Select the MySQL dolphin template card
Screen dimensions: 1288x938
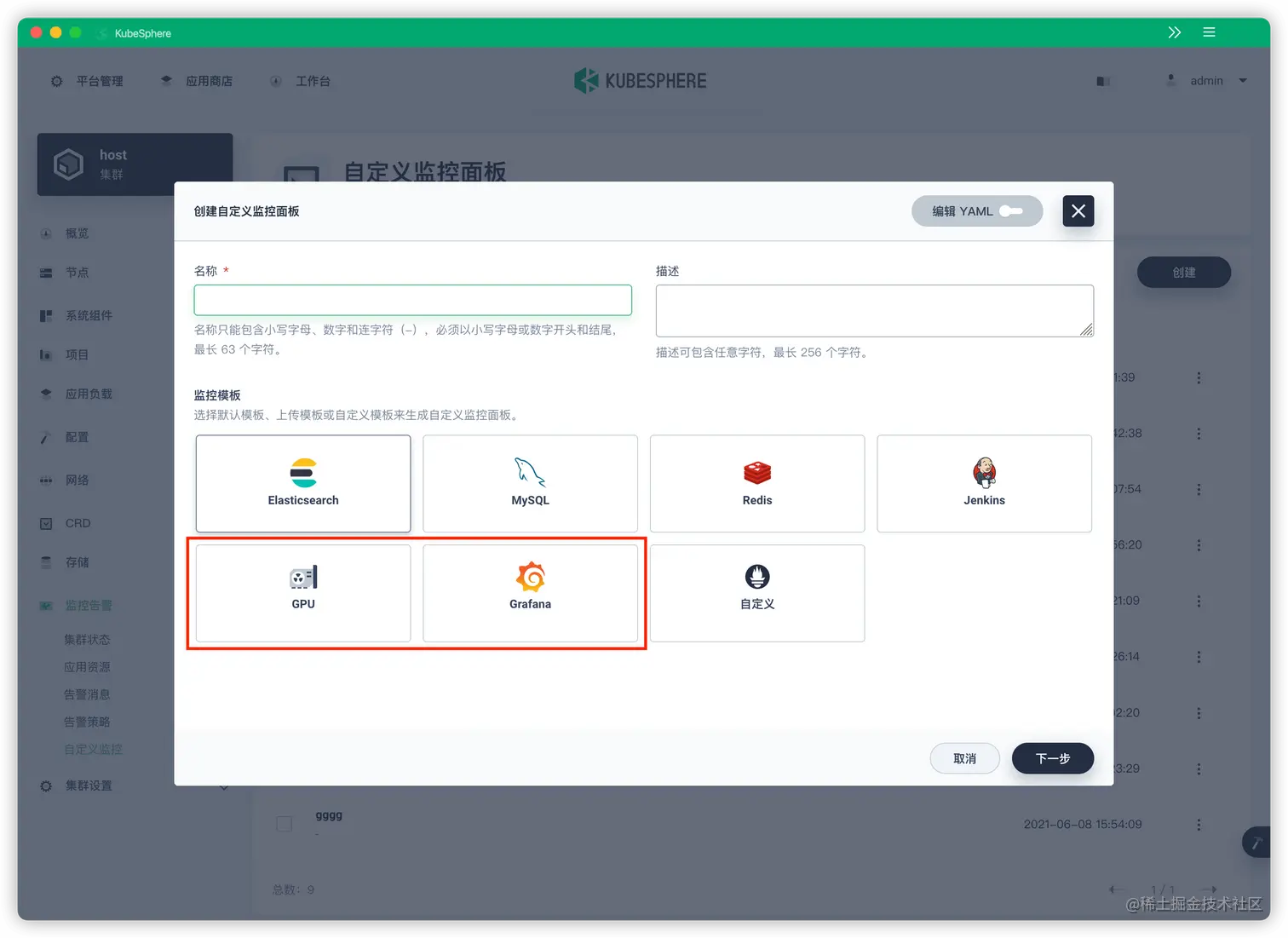(x=530, y=484)
